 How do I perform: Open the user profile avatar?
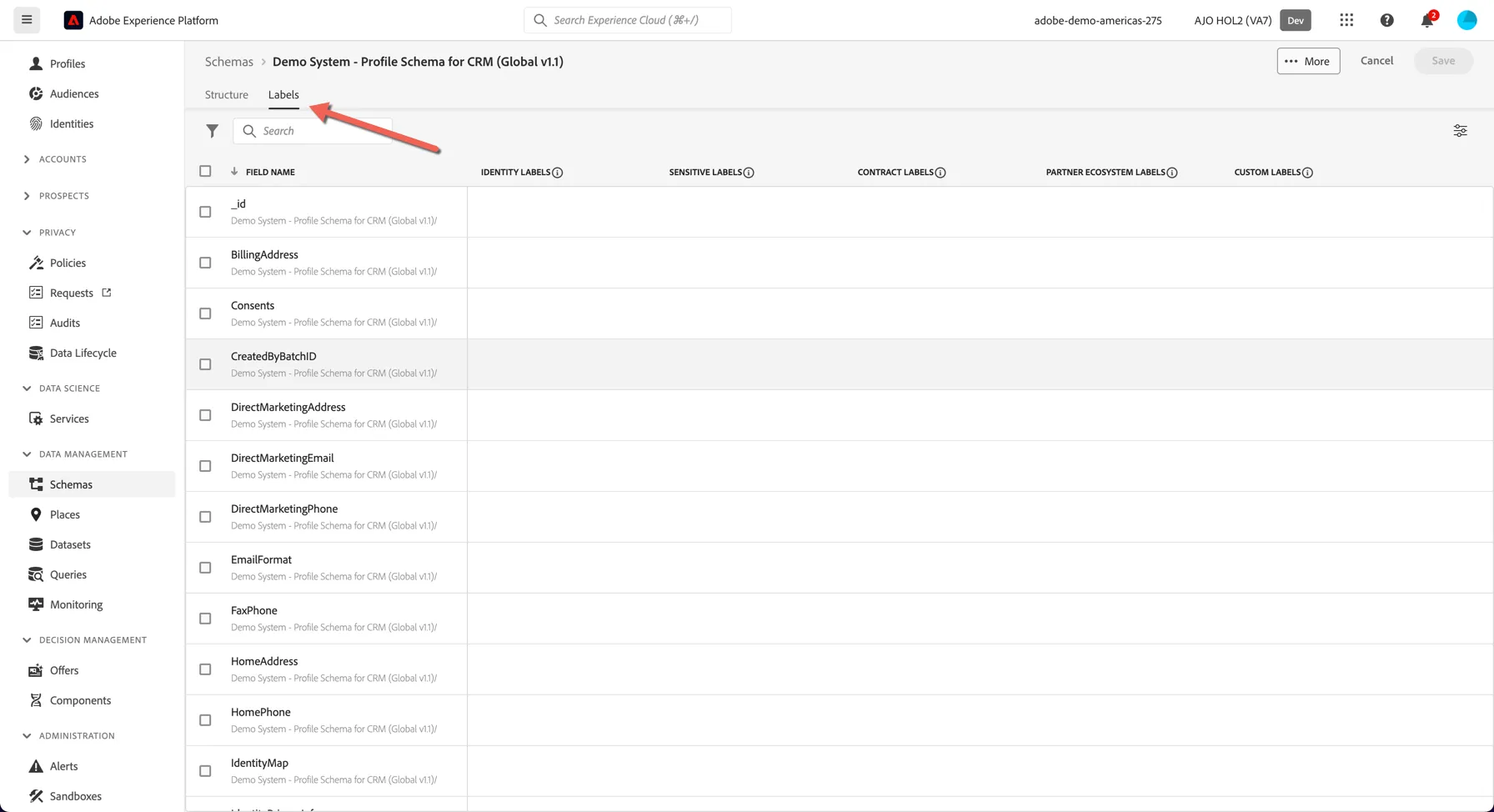[1466, 20]
